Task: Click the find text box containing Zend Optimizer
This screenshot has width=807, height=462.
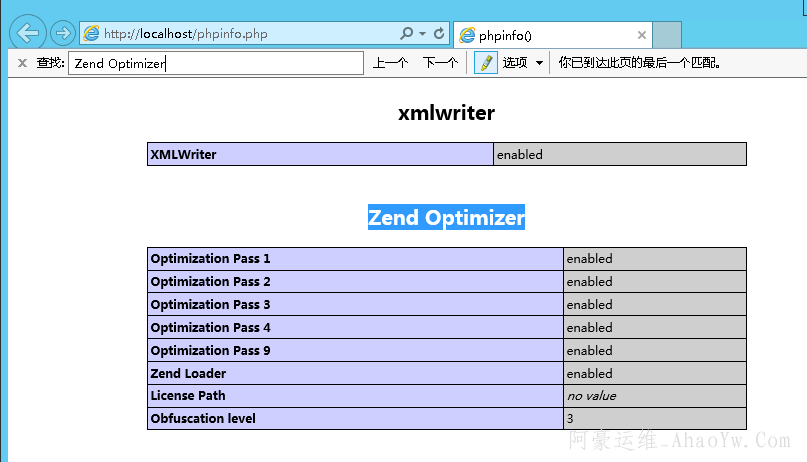Action: click(x=215, y=63)
